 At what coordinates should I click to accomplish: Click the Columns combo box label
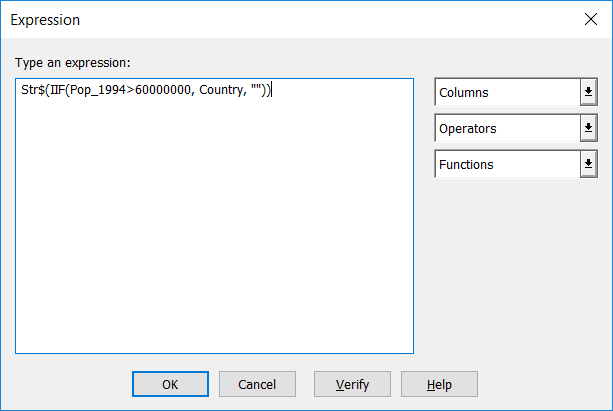(506, 93)
